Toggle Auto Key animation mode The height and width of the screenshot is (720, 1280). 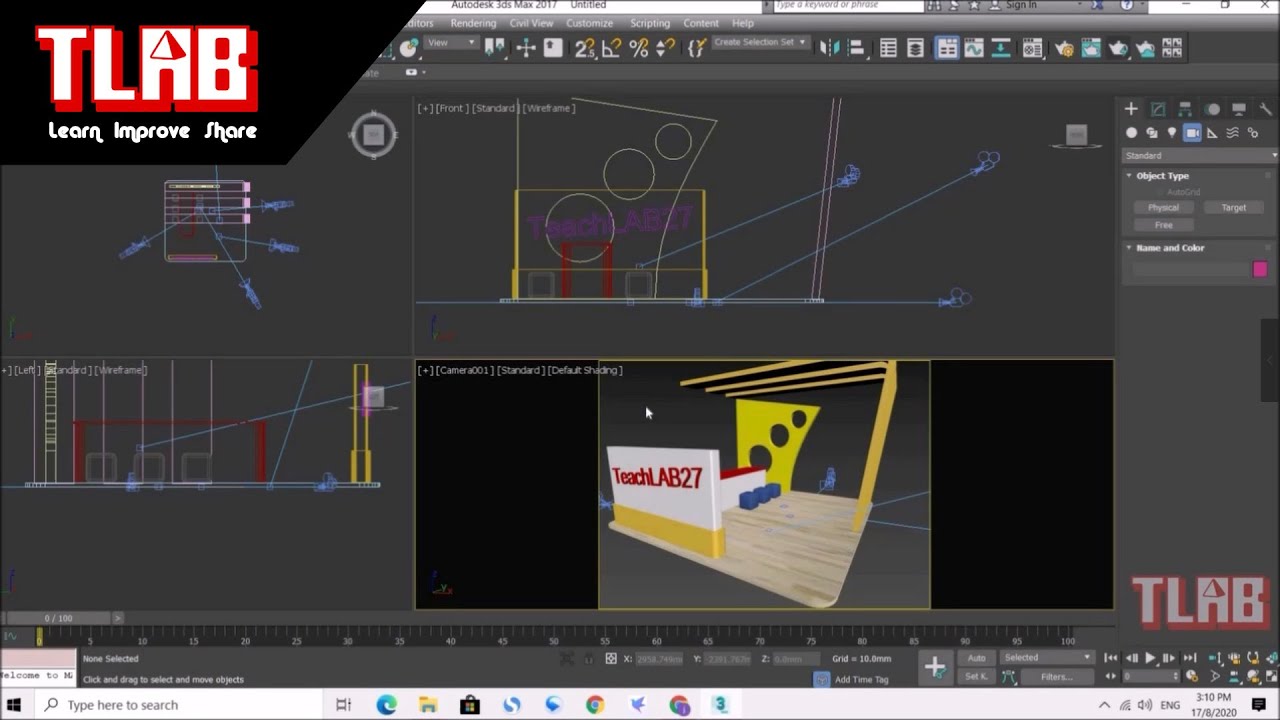976,658
